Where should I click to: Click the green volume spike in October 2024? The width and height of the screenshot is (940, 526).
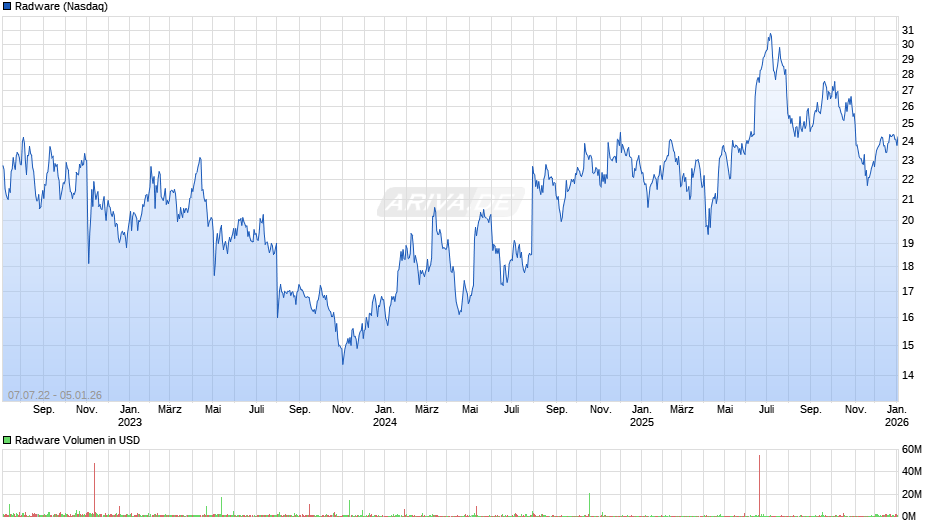pos(589,504)
